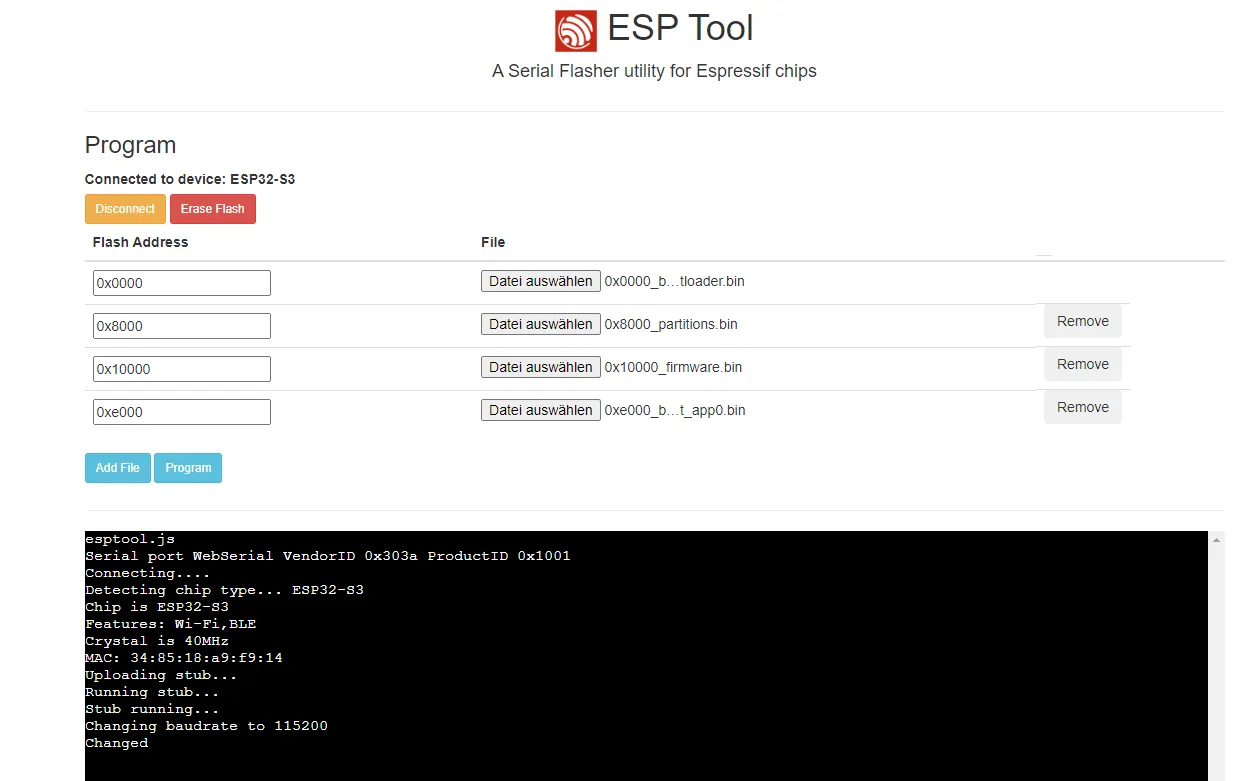Click the 0x0000_b...tloader.bin file name
Image resolution: width=1242 pixels, height=781 pixels.
coord(675,281)
